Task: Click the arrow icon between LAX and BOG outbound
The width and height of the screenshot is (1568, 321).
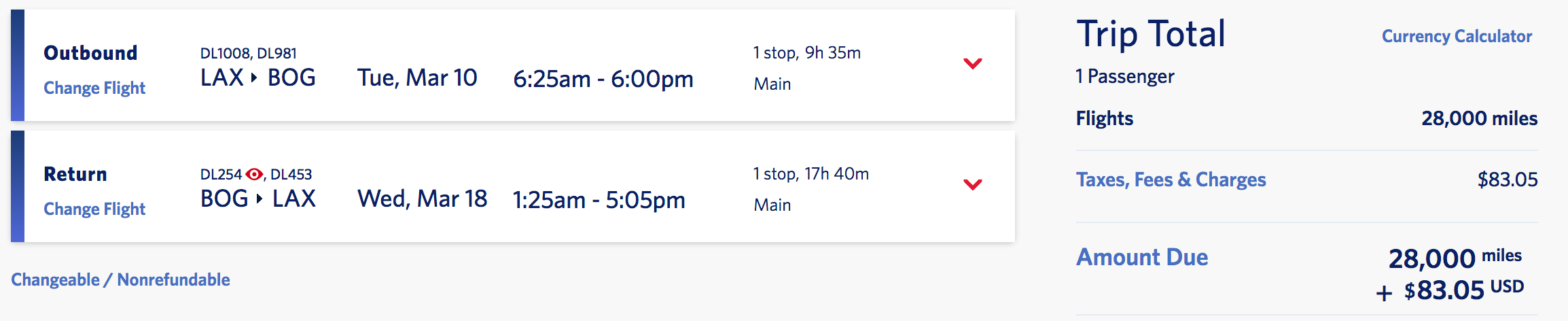Action: 254,78
